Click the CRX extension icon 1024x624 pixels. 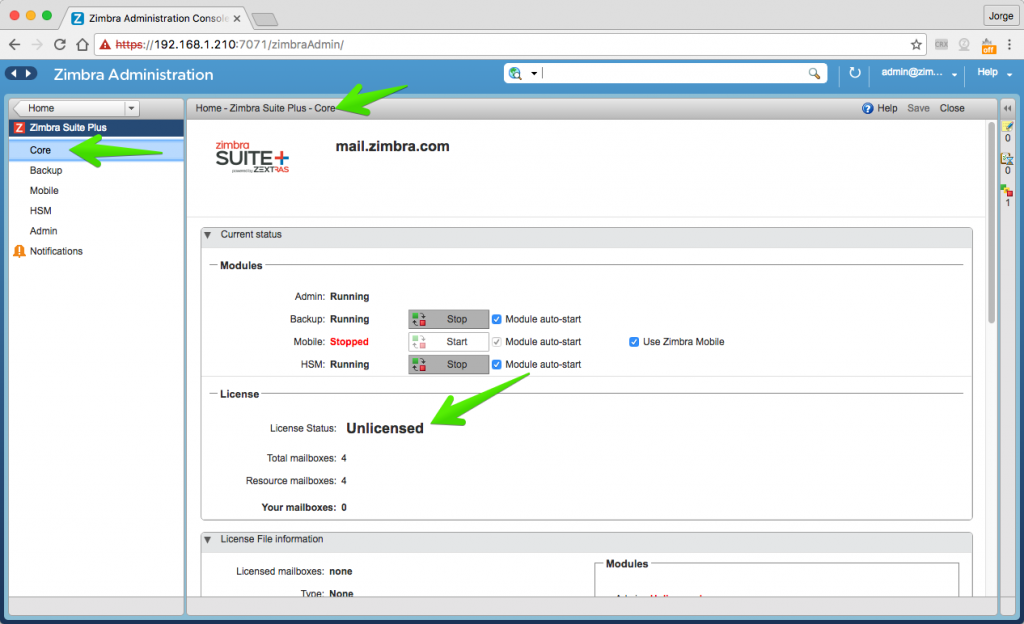tap(941, 44)
